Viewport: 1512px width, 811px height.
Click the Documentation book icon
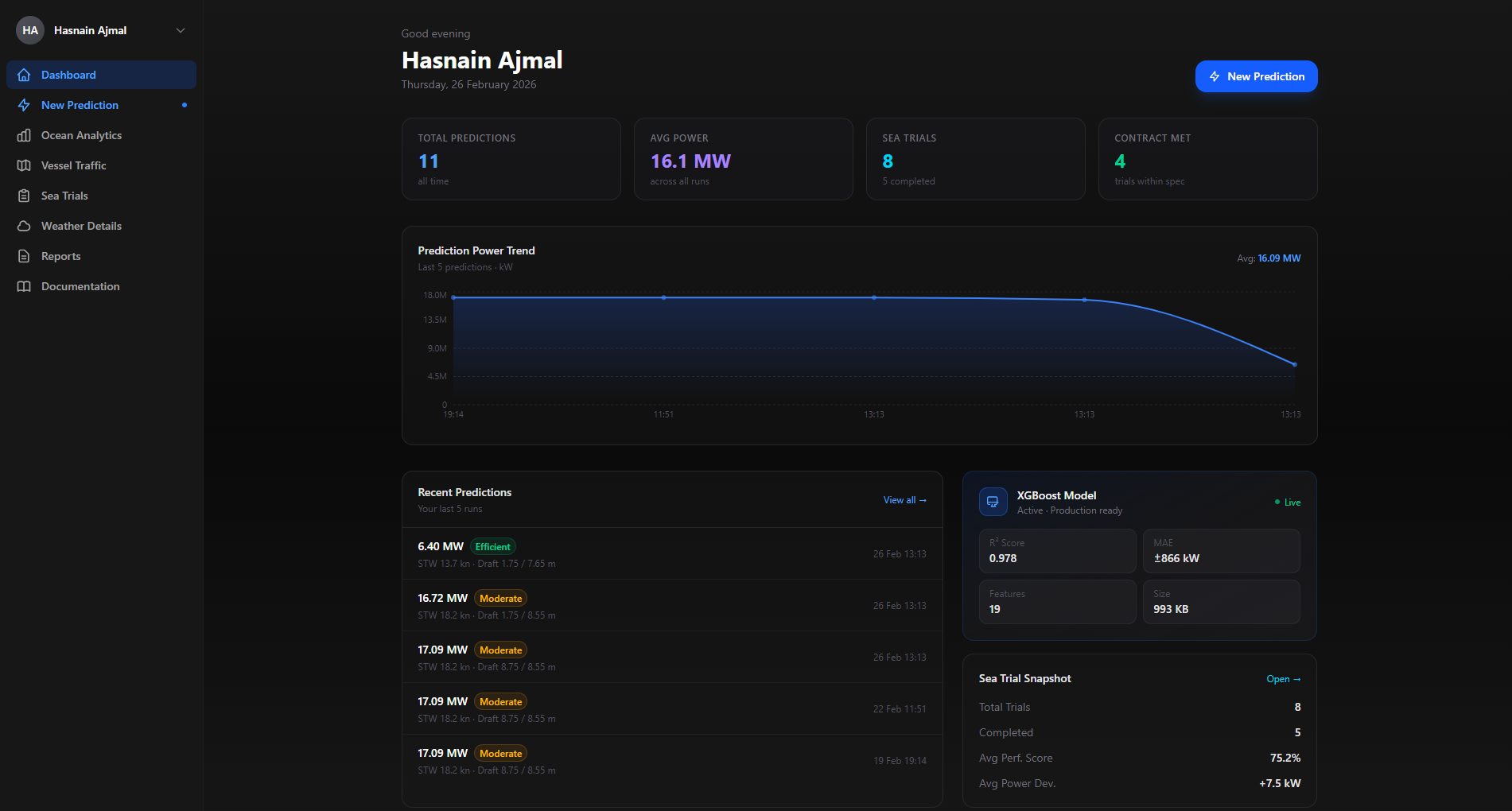coord(25,285)
